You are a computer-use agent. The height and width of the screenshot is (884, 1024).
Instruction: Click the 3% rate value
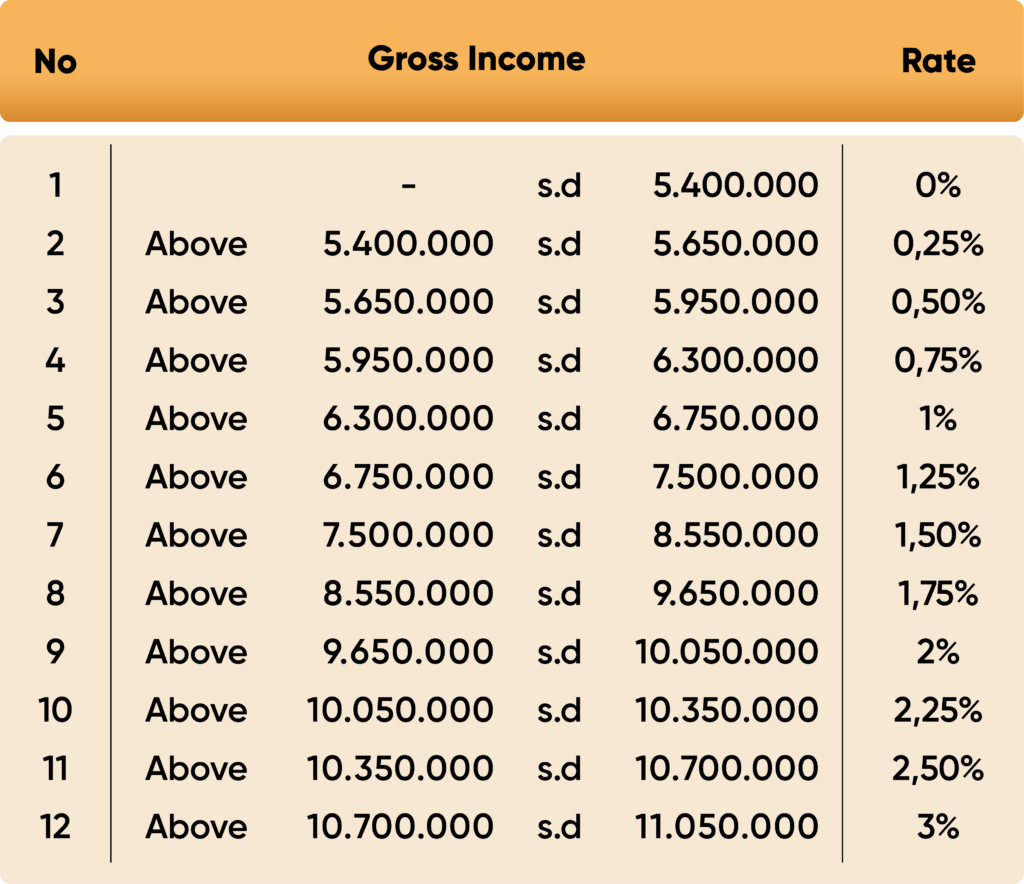937,827
